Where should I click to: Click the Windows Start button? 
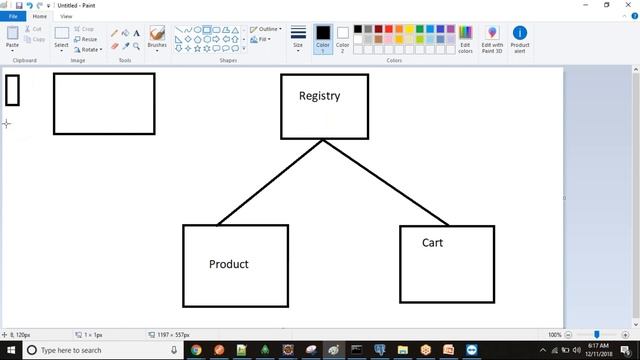click(x=11, y=350)
